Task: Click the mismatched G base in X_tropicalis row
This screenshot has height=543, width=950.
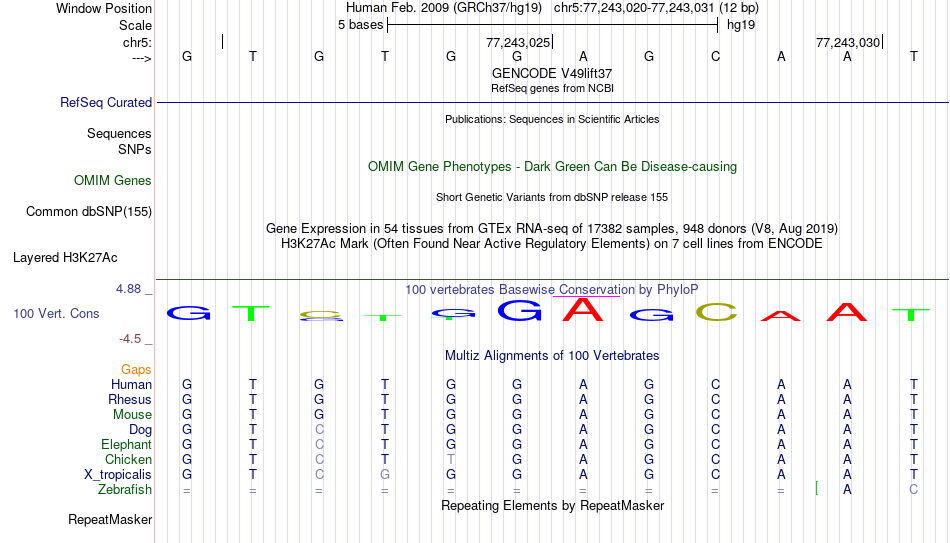Action: tap(385, 475)
